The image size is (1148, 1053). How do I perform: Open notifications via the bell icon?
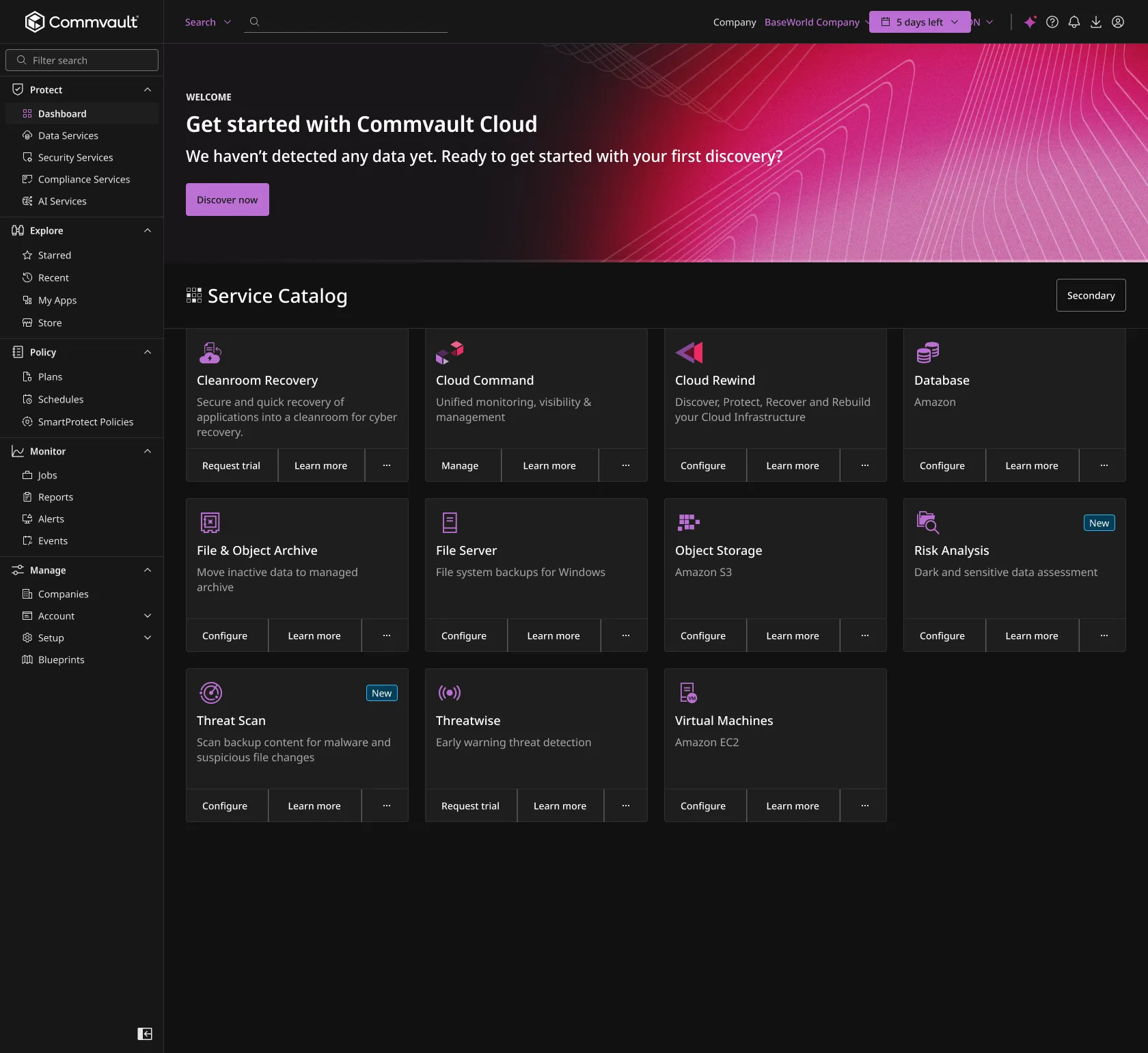click(x=1074, y=22)
